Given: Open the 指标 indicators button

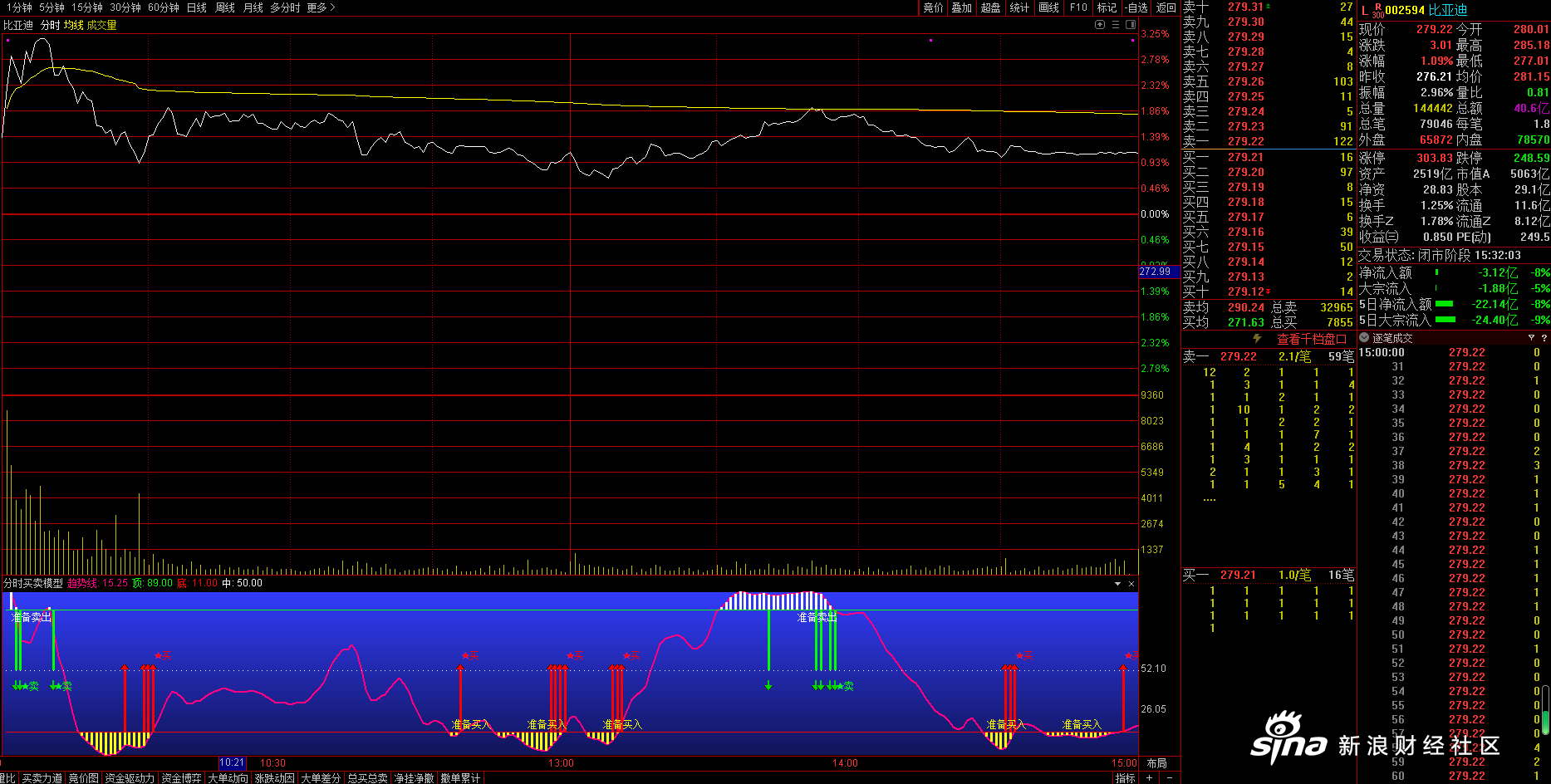Looking at the screenshot, I should click(x=1126, y=778).
